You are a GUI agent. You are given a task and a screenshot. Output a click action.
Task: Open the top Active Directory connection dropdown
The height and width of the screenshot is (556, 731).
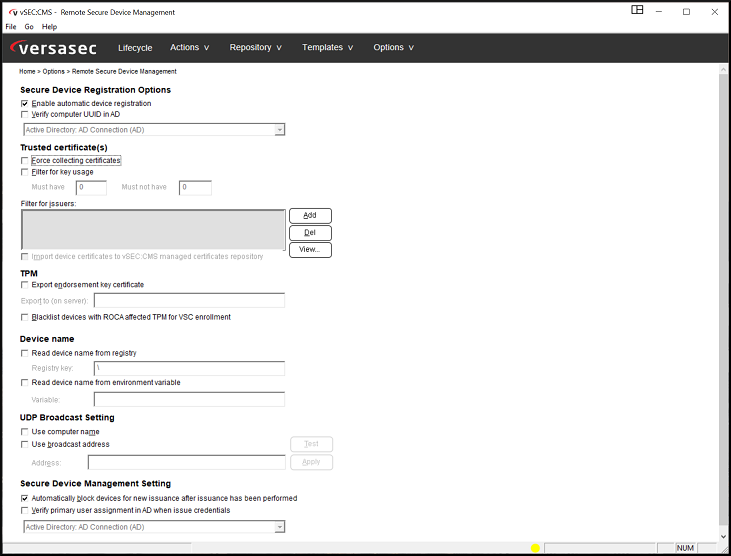click(x=279, y=130)
